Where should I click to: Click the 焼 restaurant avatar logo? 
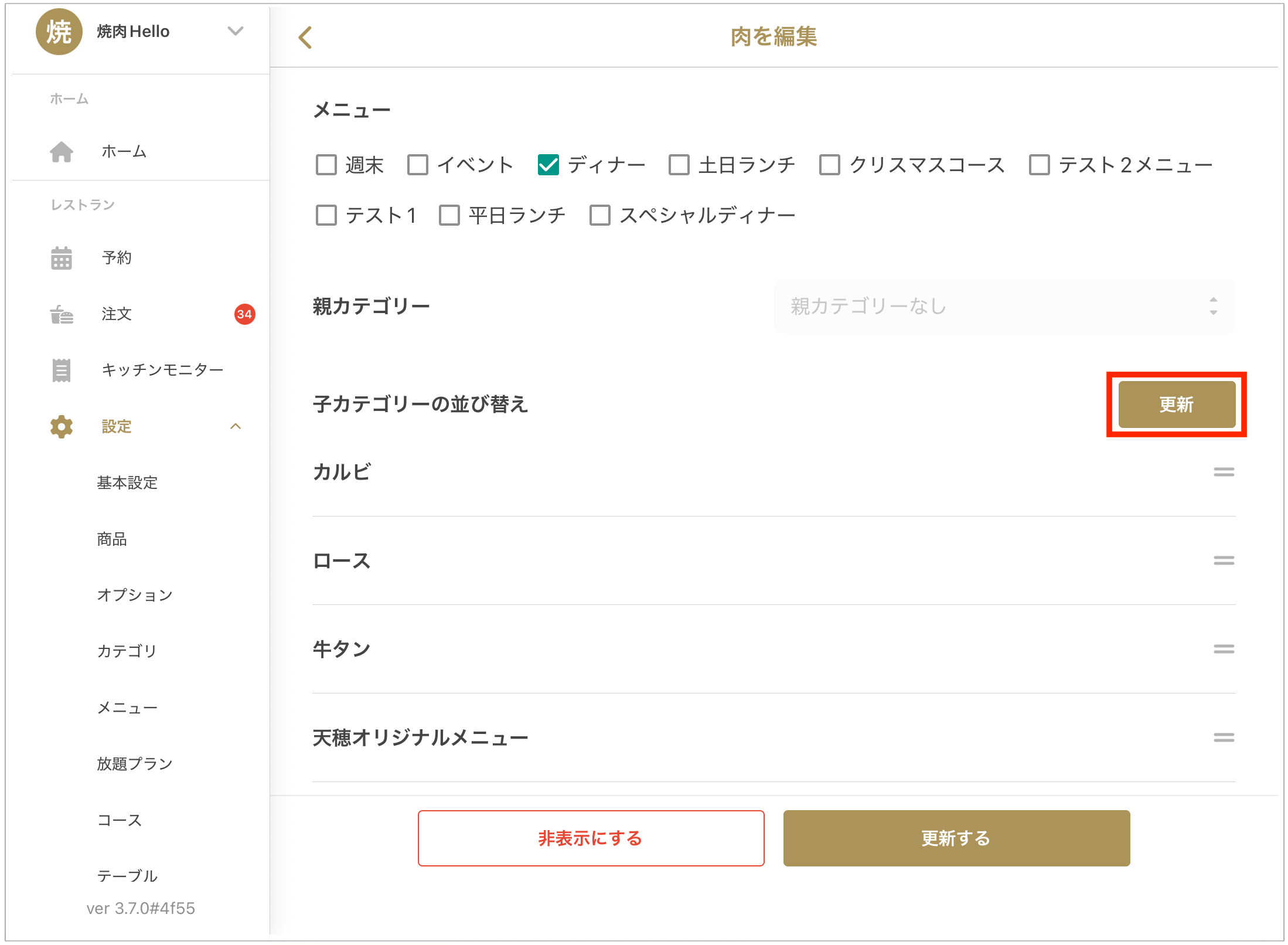point(59,32)
